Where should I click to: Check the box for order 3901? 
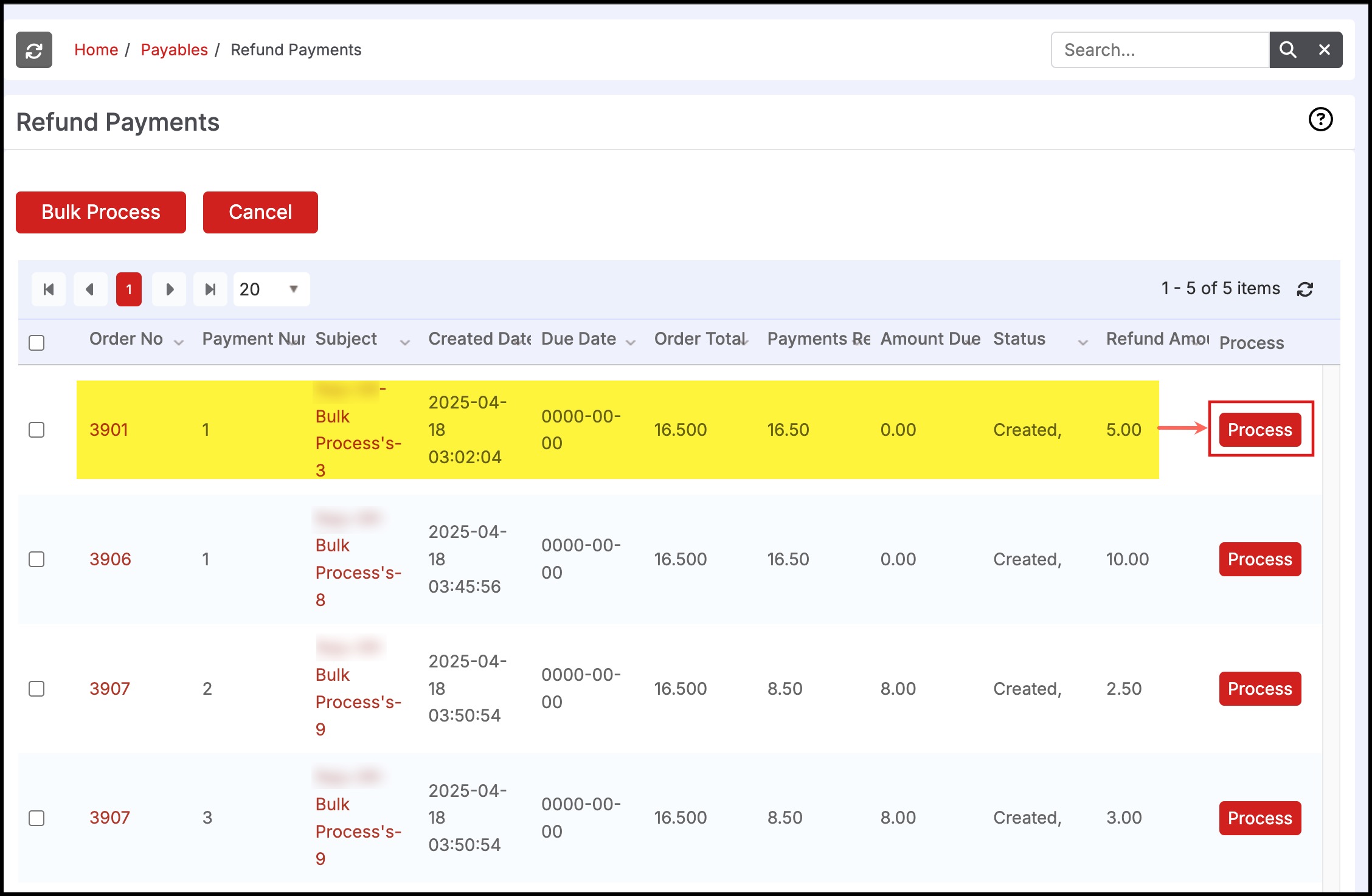pos(36,430)
